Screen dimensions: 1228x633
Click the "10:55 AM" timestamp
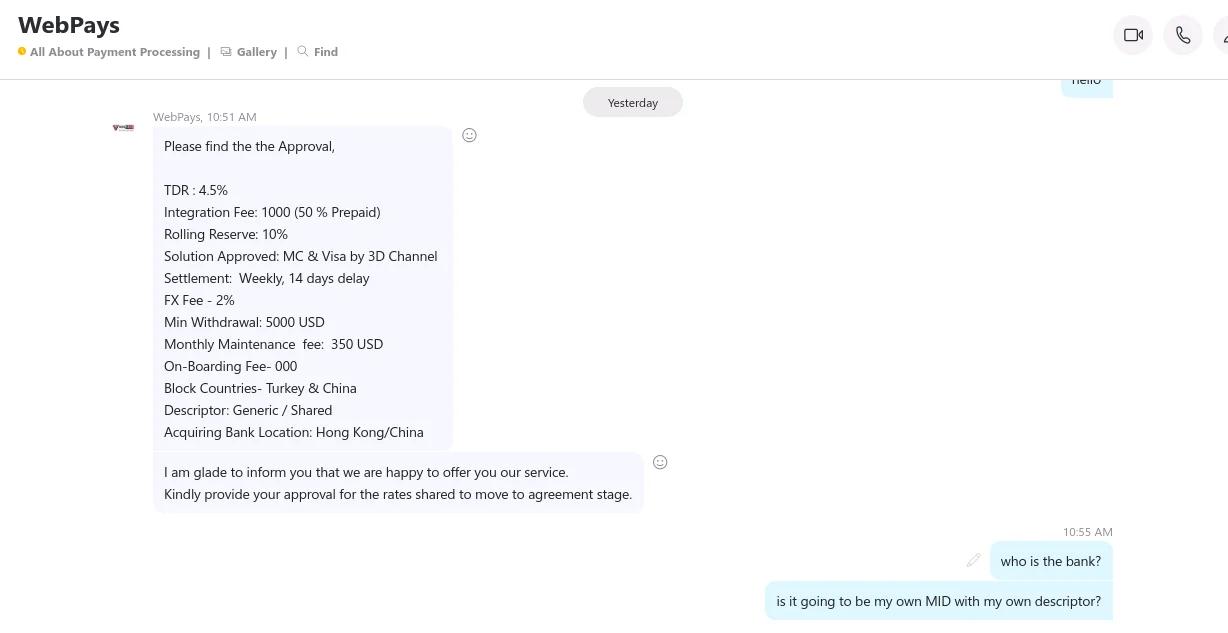1088,532
